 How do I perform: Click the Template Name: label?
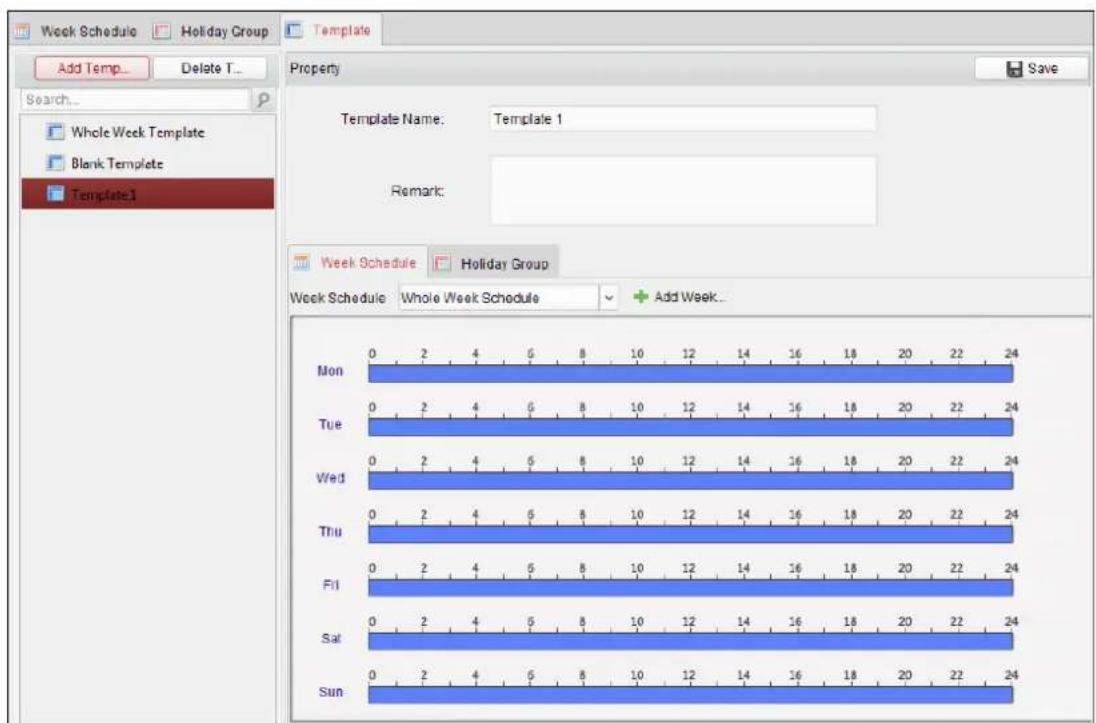point(392,119)
